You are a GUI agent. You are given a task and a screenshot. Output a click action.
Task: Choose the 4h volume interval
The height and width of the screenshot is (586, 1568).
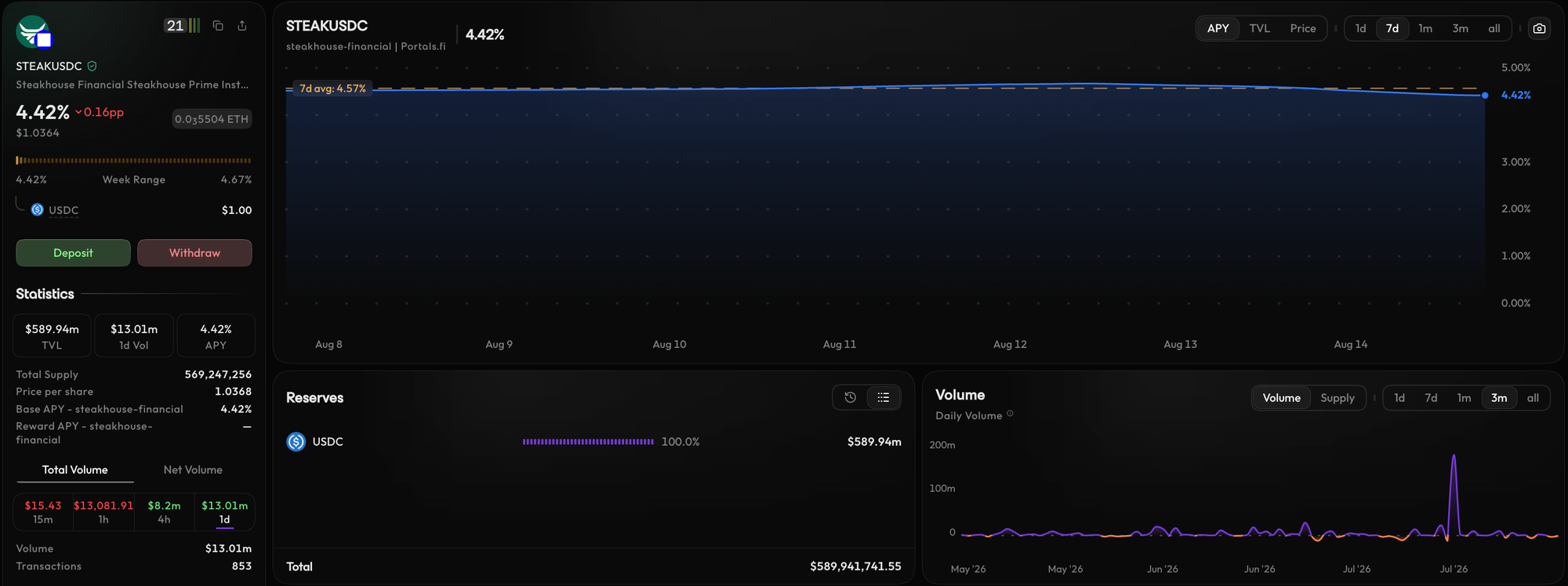[x=164, y=512]
